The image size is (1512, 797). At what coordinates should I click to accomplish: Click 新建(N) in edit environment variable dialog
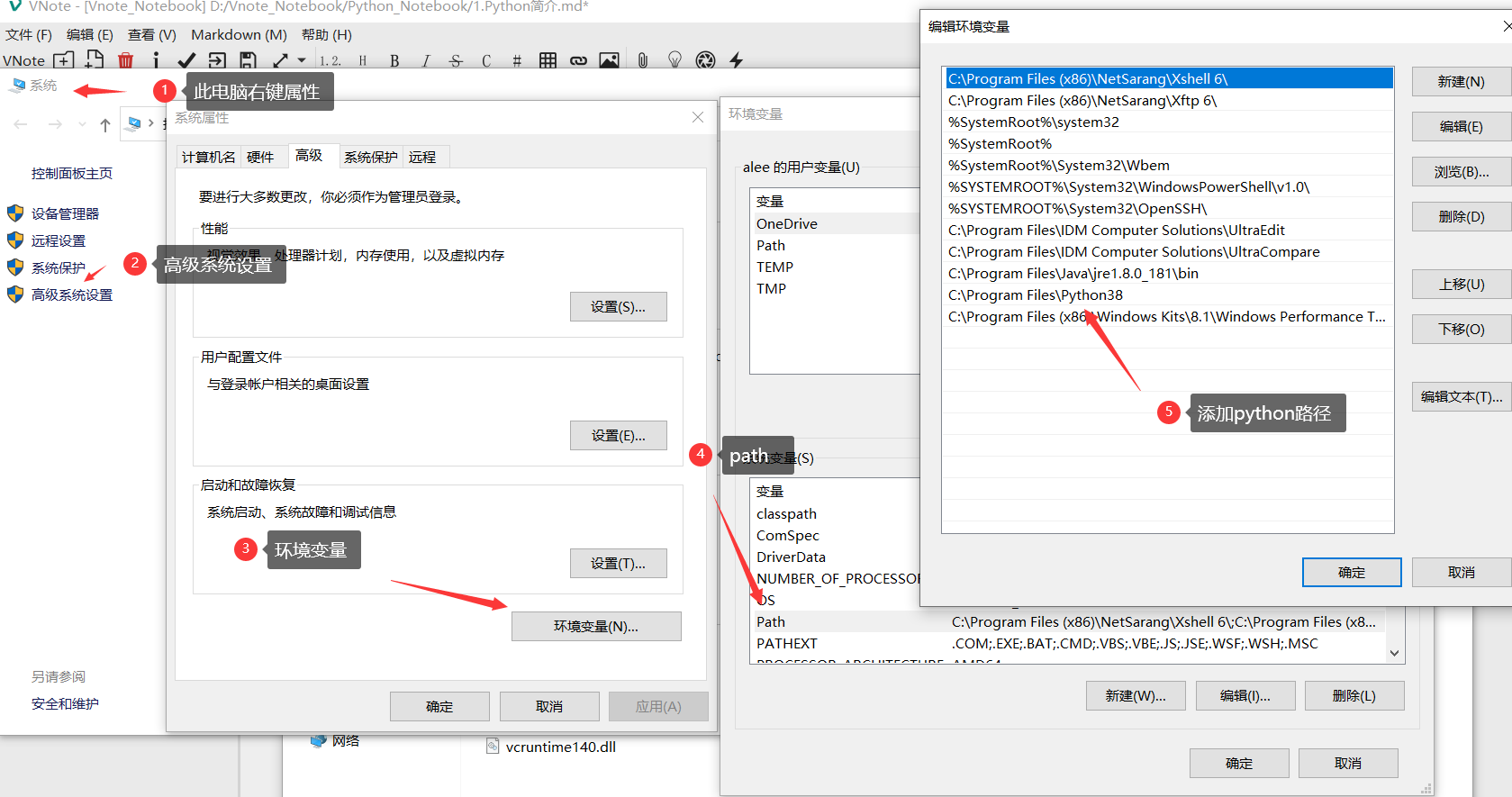(x=1461, y=82)
